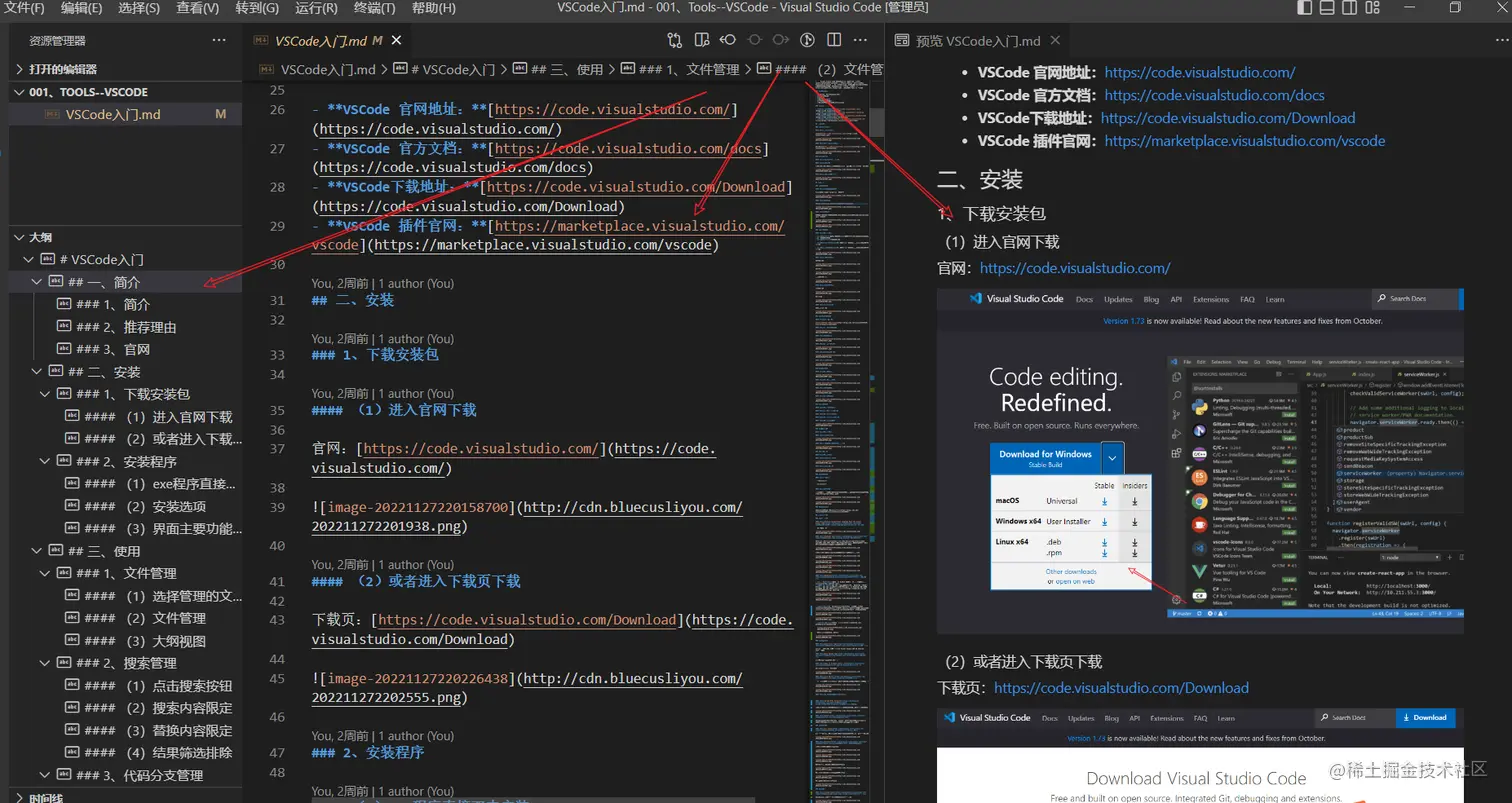Click the VS Code homepage screenshot image in preview
Image resolution: width=1512 pixels, height=803 pixels.
[x=1200, y=461]
